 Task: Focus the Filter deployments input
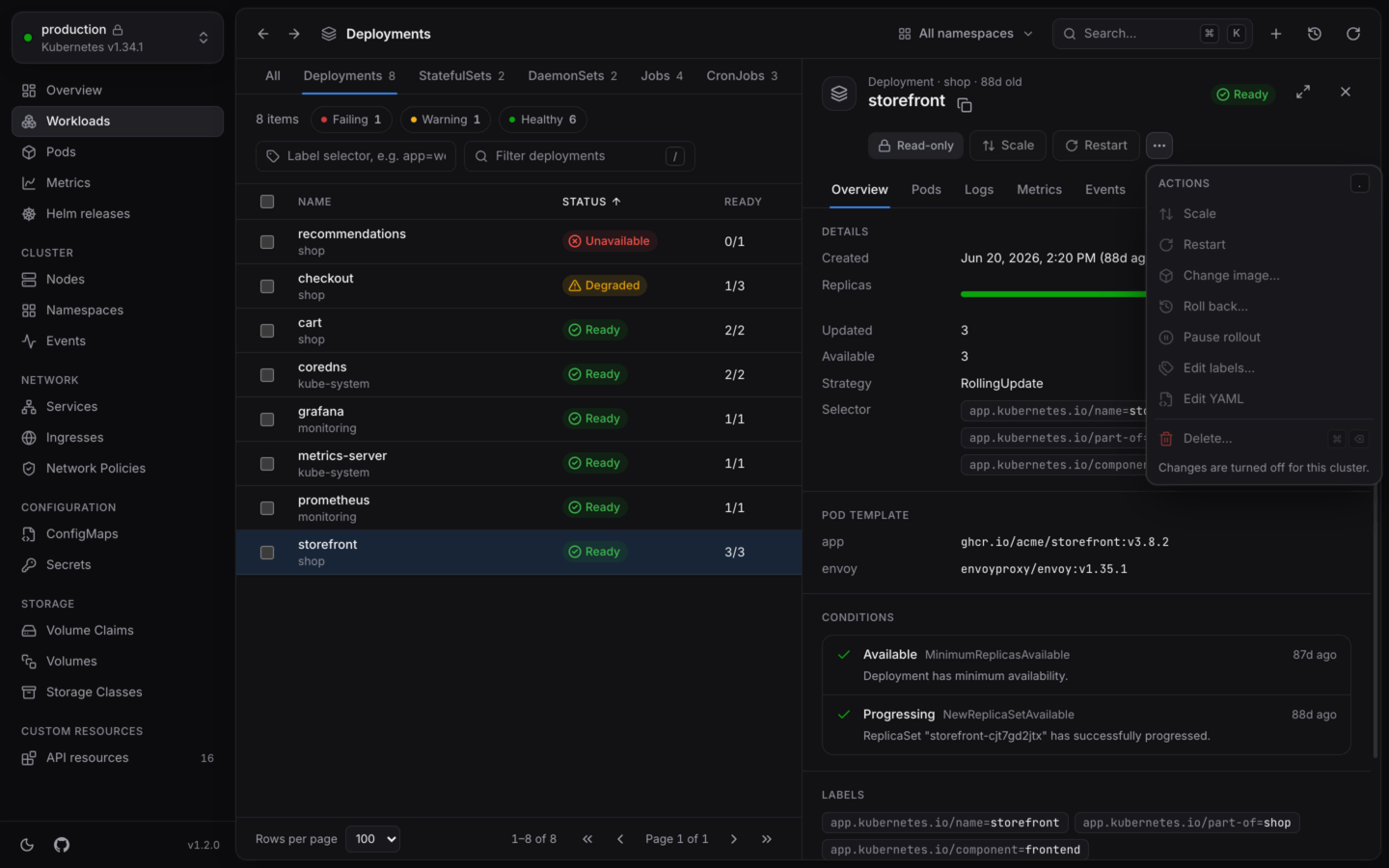(x=580, y=156)
